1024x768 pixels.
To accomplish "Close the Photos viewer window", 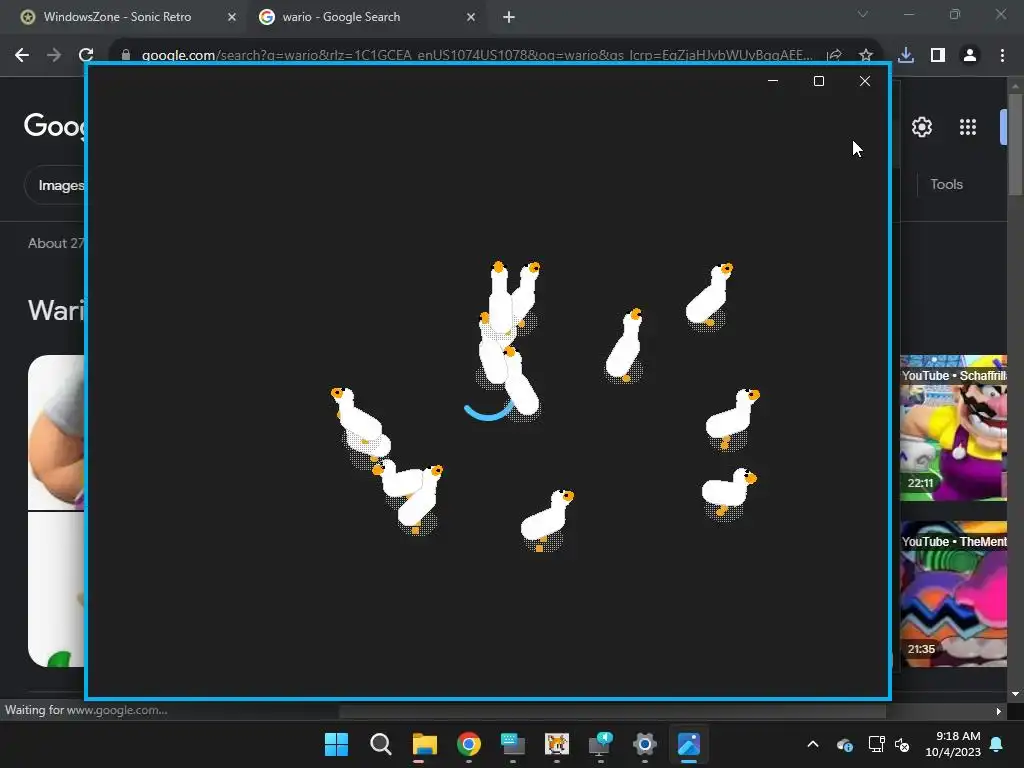I will point(865,81).
